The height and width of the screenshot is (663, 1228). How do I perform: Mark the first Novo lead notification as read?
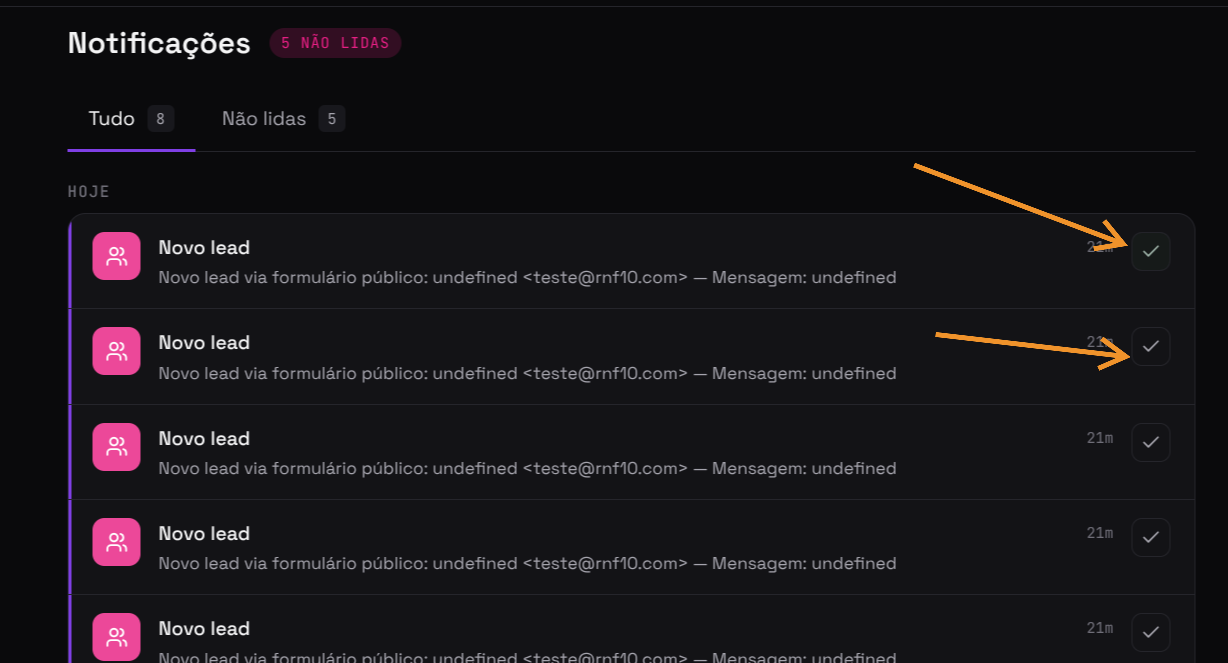pos(1150,251)
